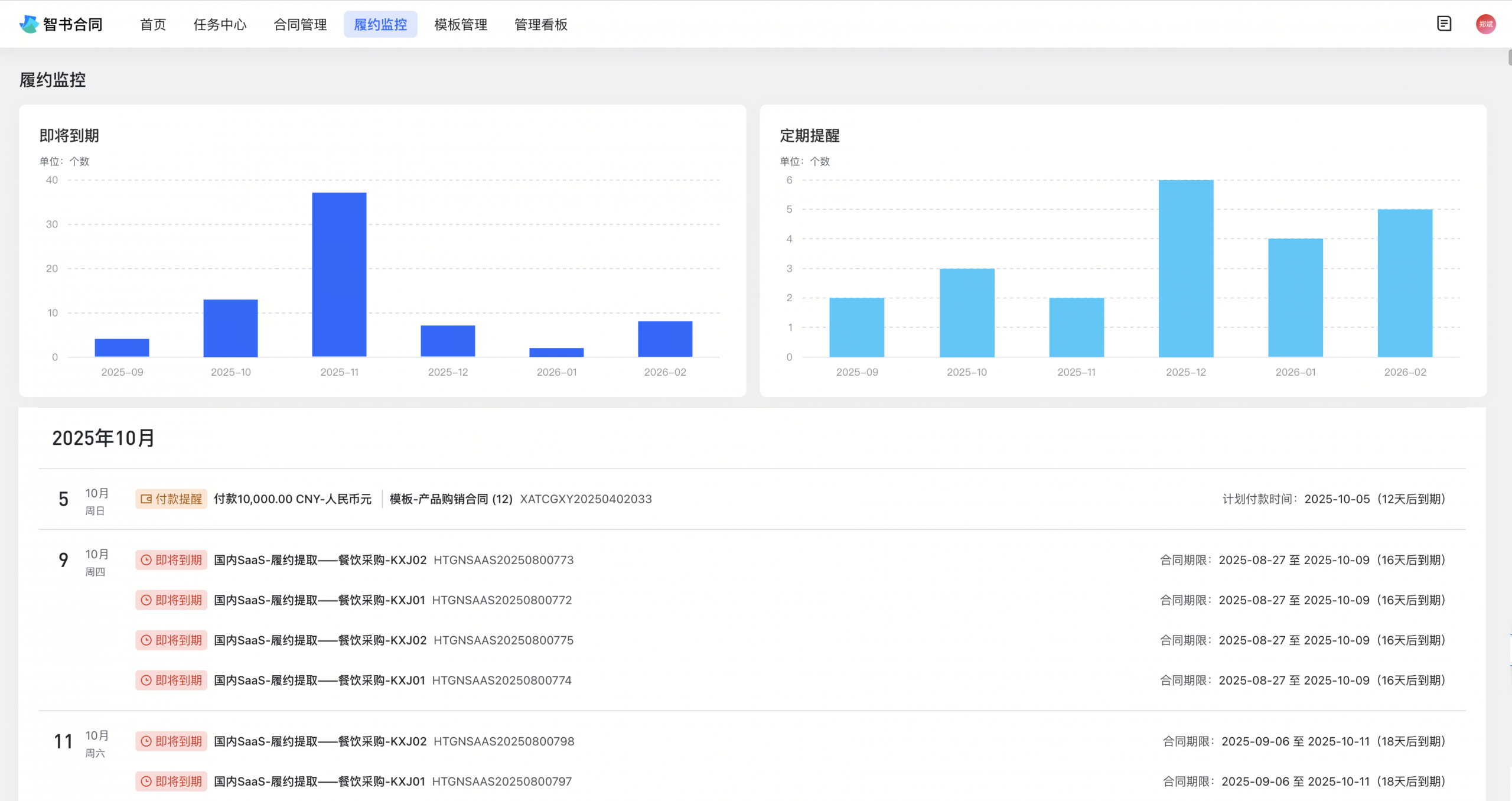Click the 2025-11 bar in 即将到期 chart
This screenshot has height=801, width=1512.
pos(339,275)
